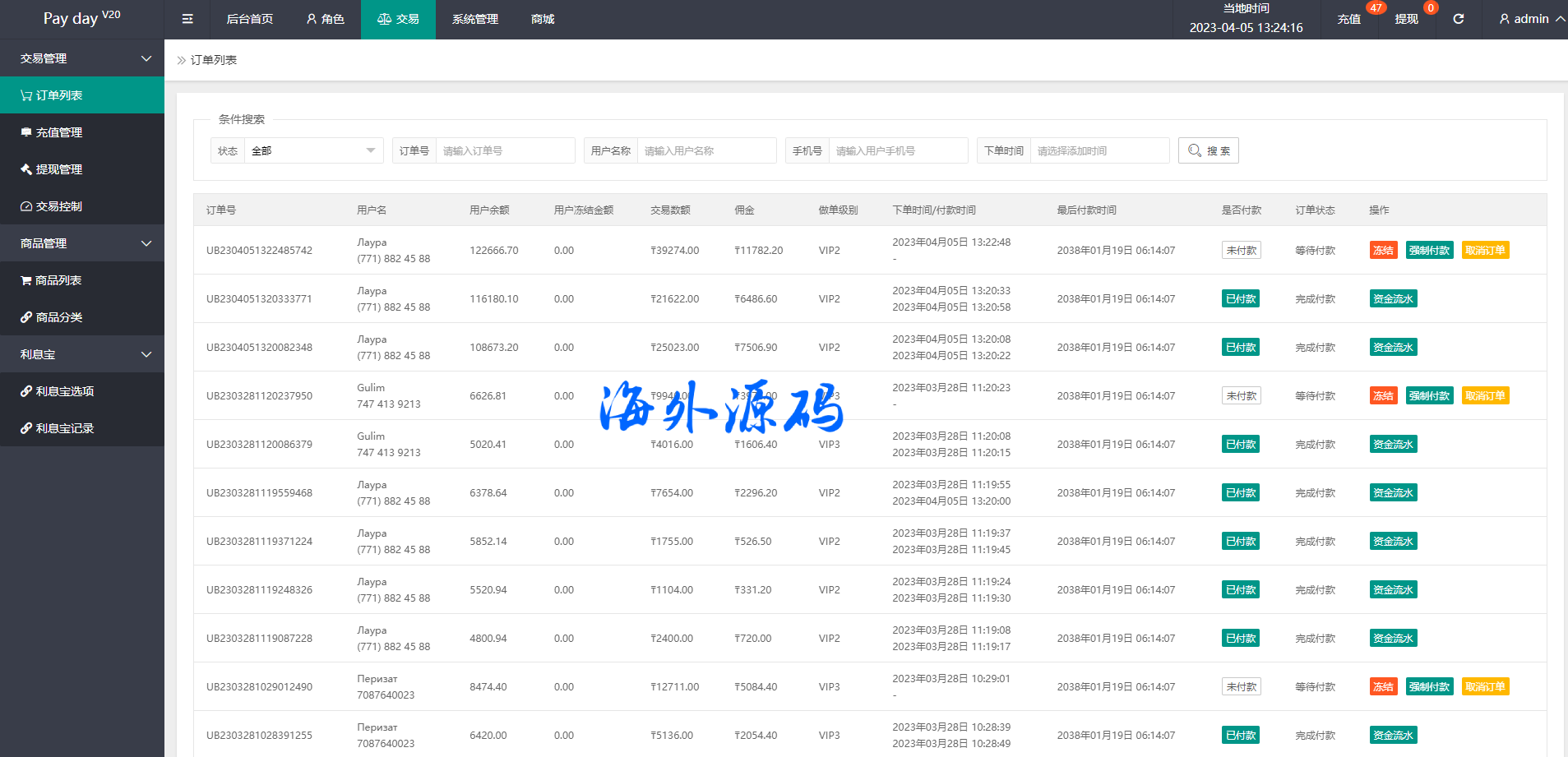
Task: Click the sidebar collapse hamburger icon
Action: click(x=187, y=19)
